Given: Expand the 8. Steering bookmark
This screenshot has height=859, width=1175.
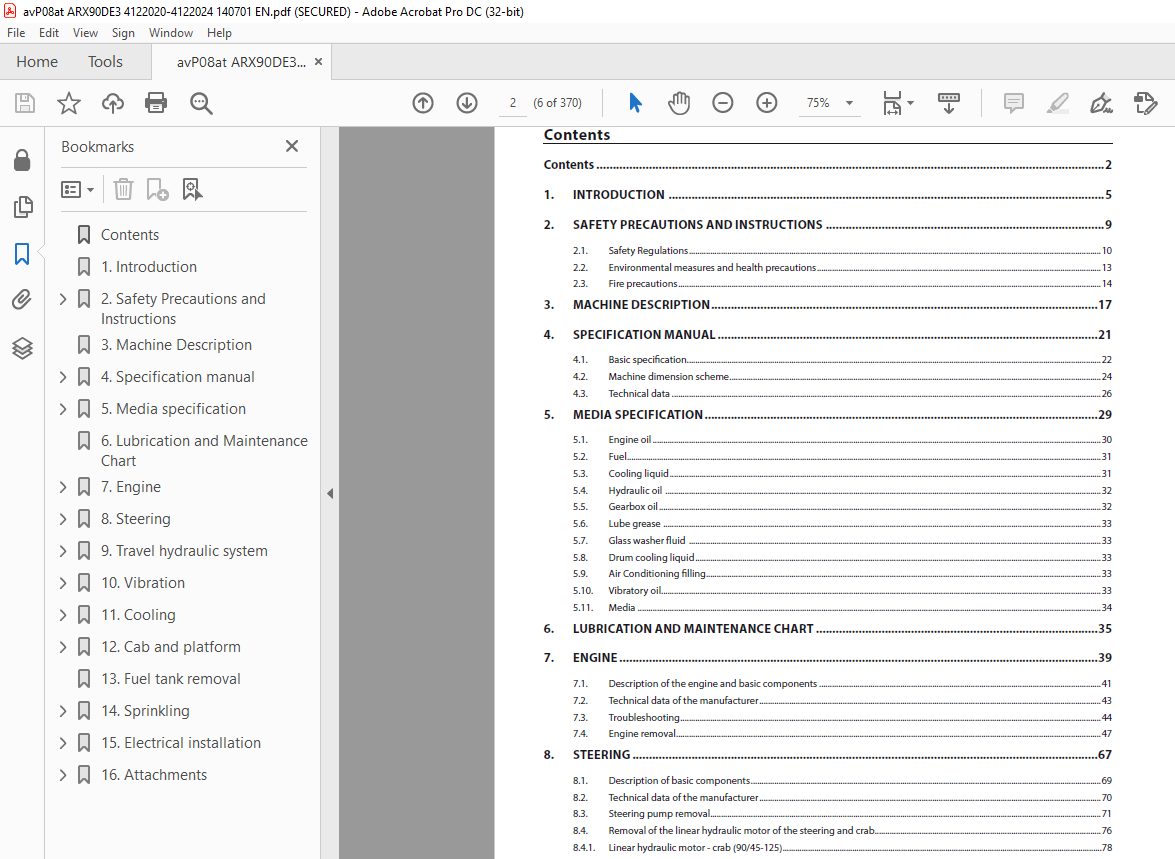Looking at the screenshot, I should (63, 519).
